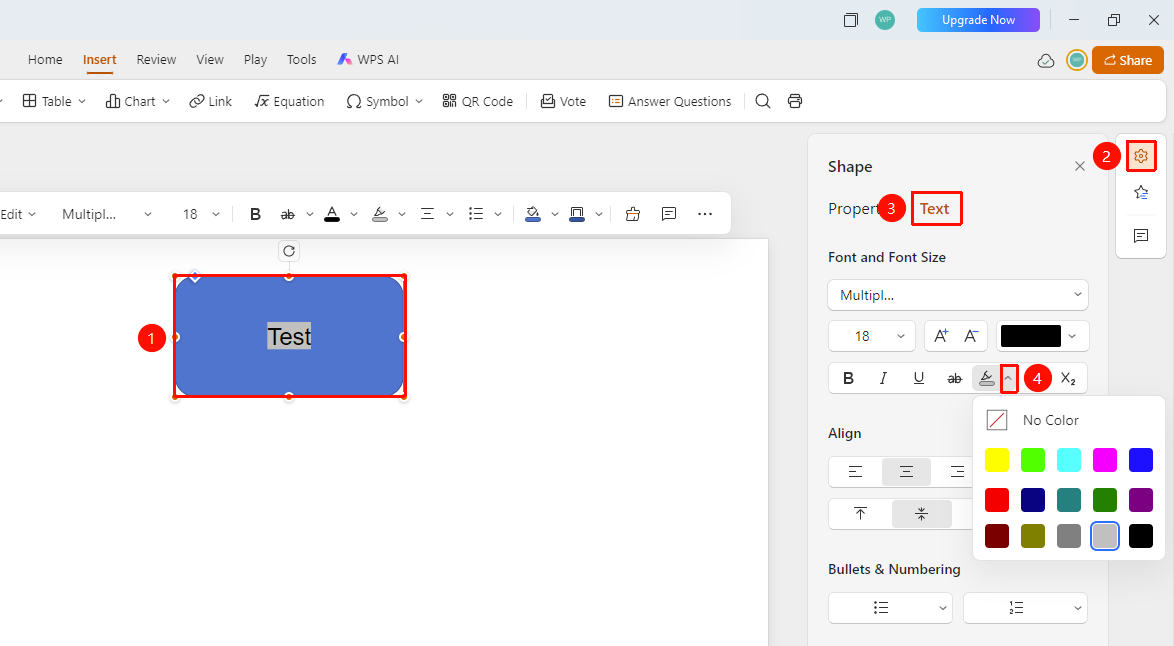Click the increase font size icon

(x=940, y=336)
